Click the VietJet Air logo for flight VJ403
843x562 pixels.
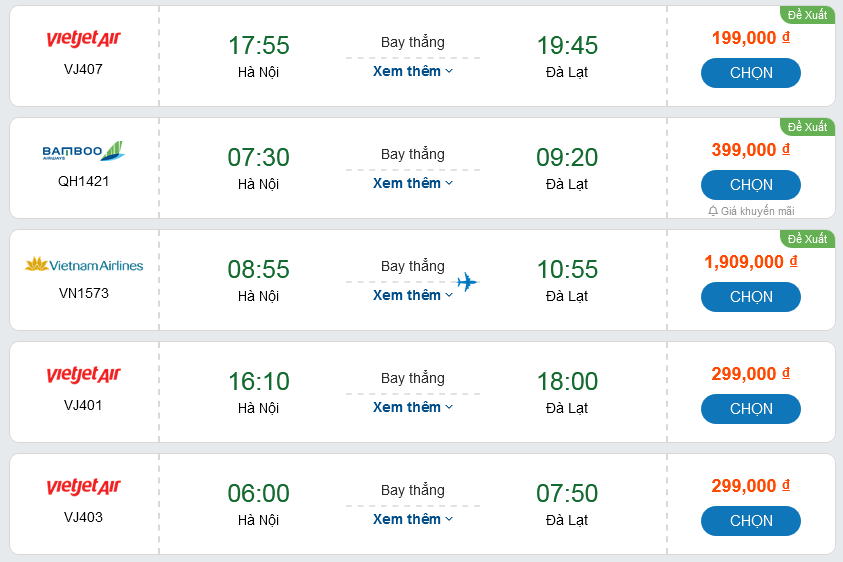(83, 487)
